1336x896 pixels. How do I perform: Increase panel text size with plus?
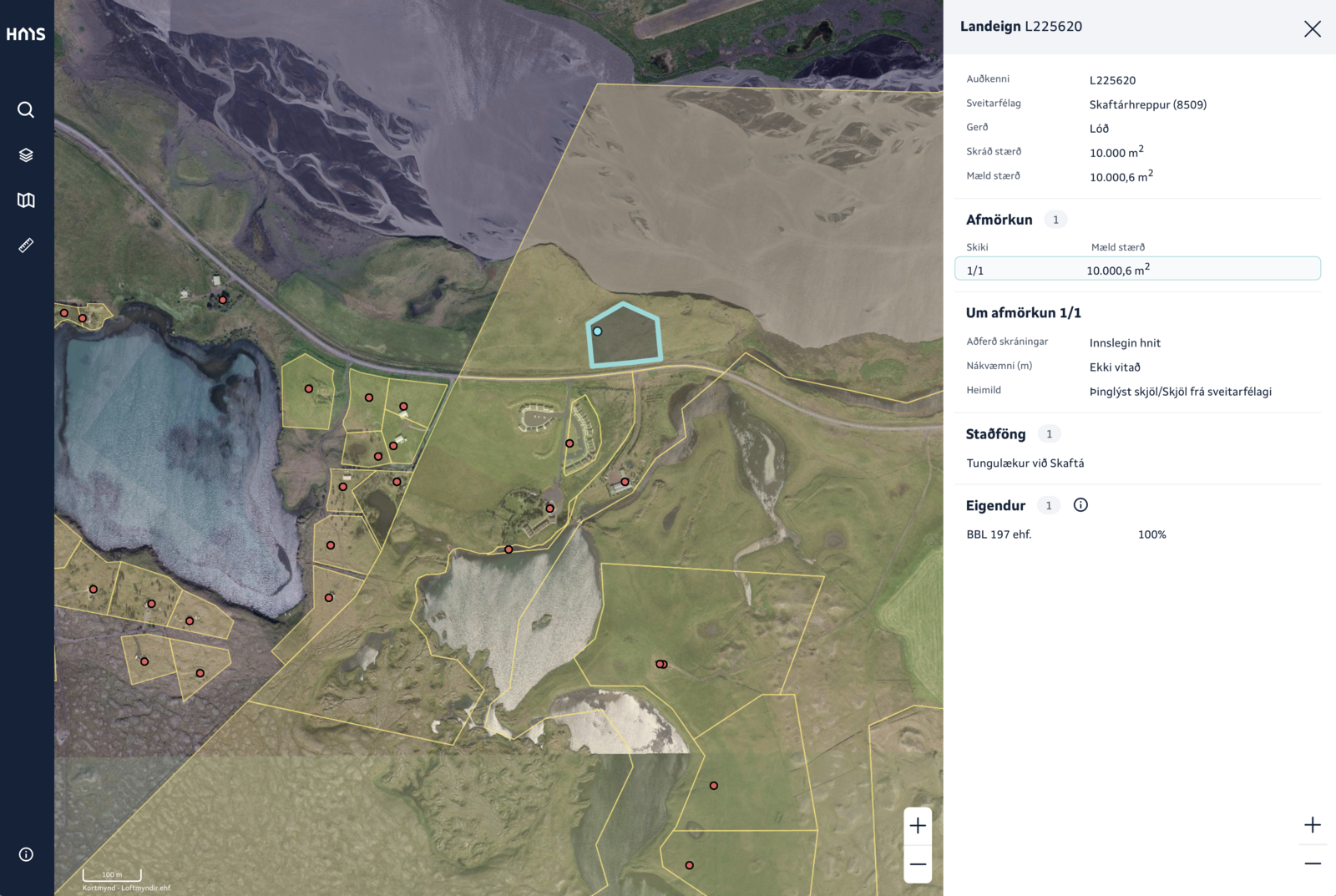point(1313,825)
